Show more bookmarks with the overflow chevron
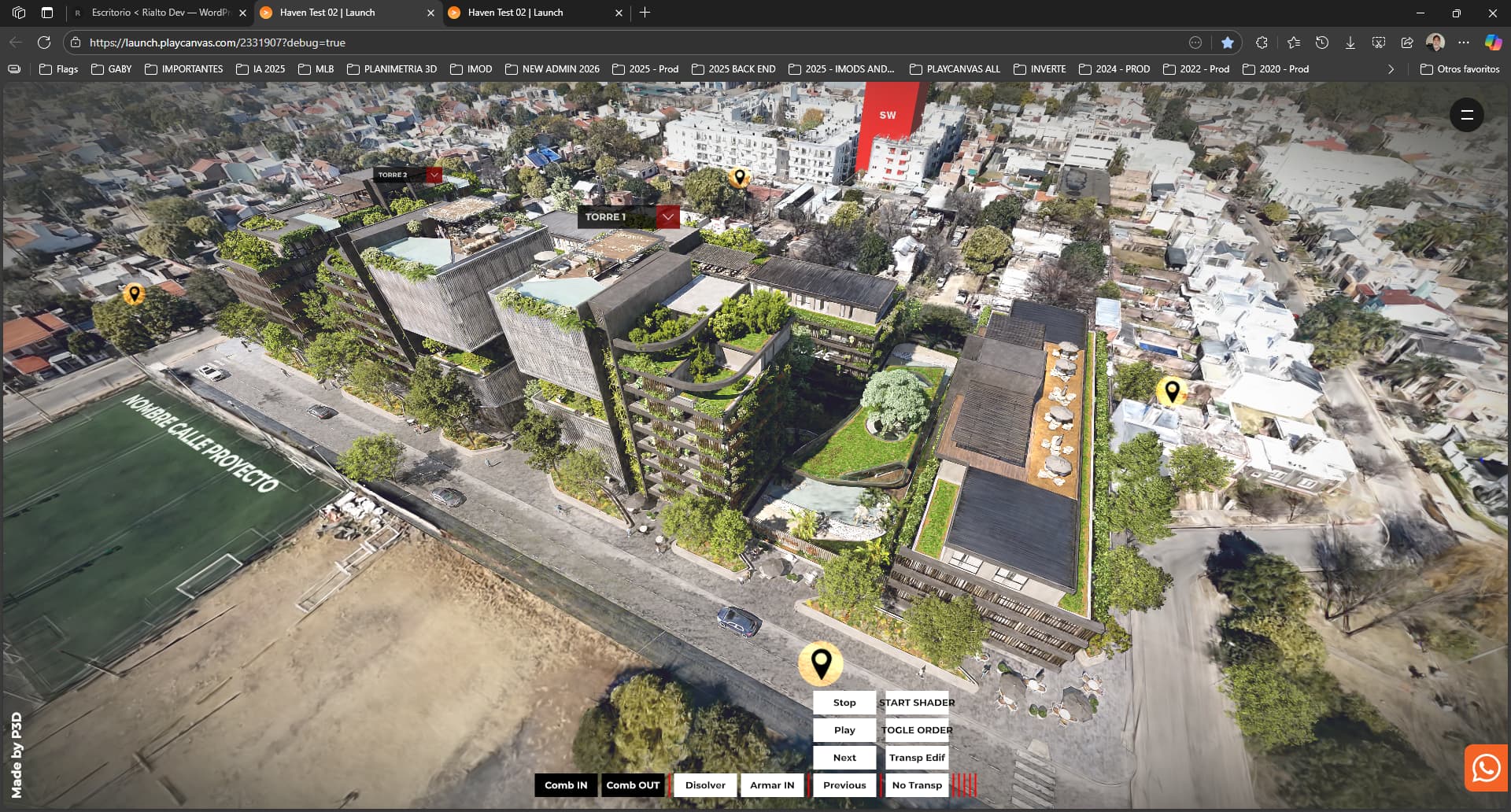The width and height of the screenshot is (1511, 812). [x=1391, y=69]
